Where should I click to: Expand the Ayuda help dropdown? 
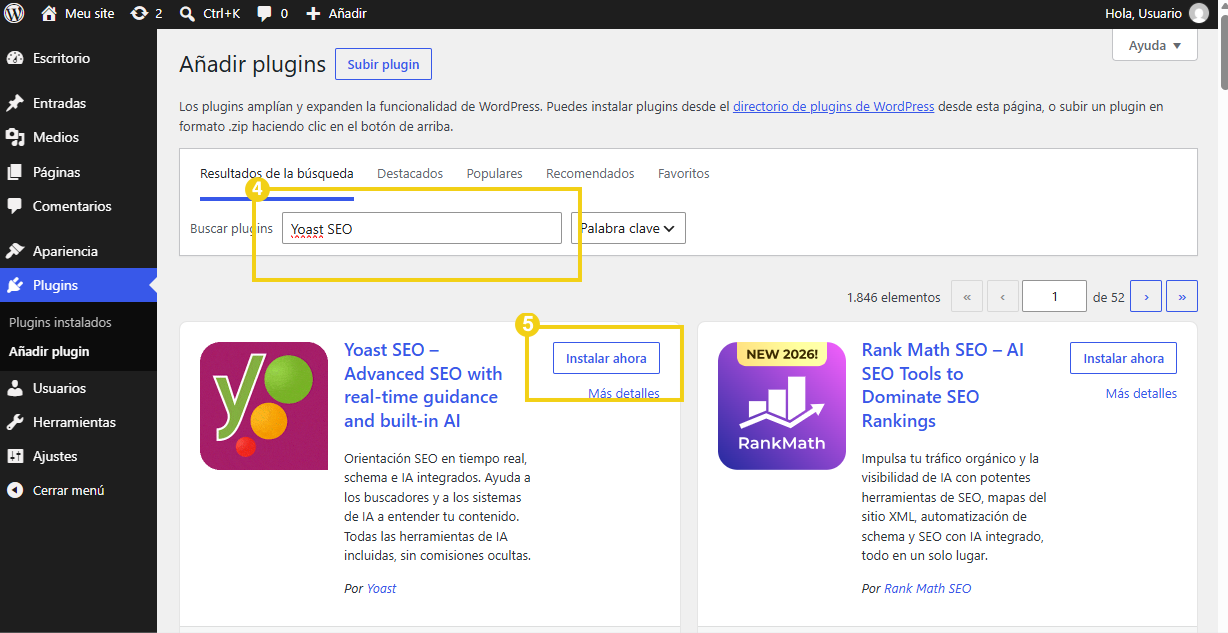(1154, 46)
